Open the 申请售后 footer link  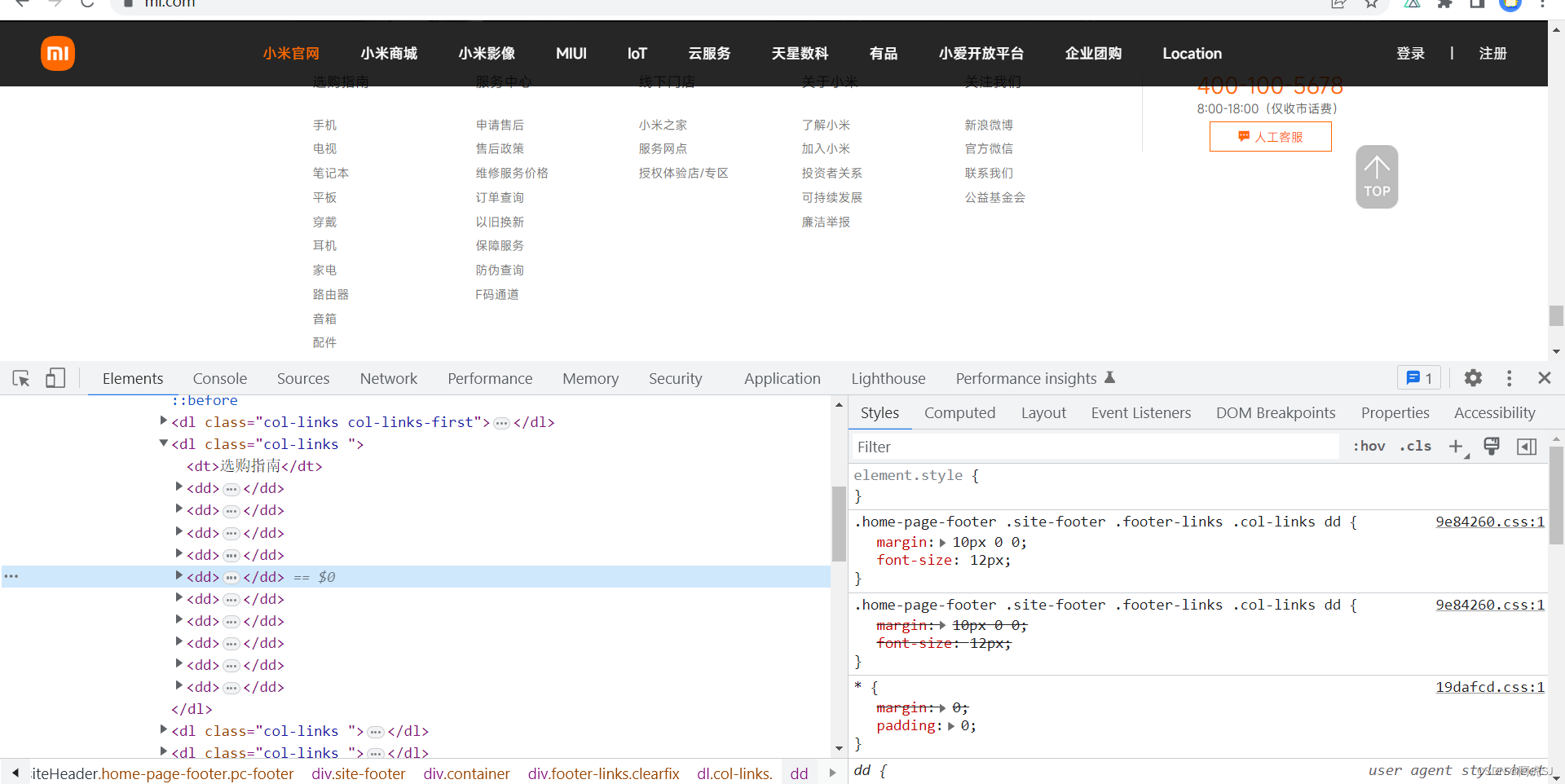point(500,125)
